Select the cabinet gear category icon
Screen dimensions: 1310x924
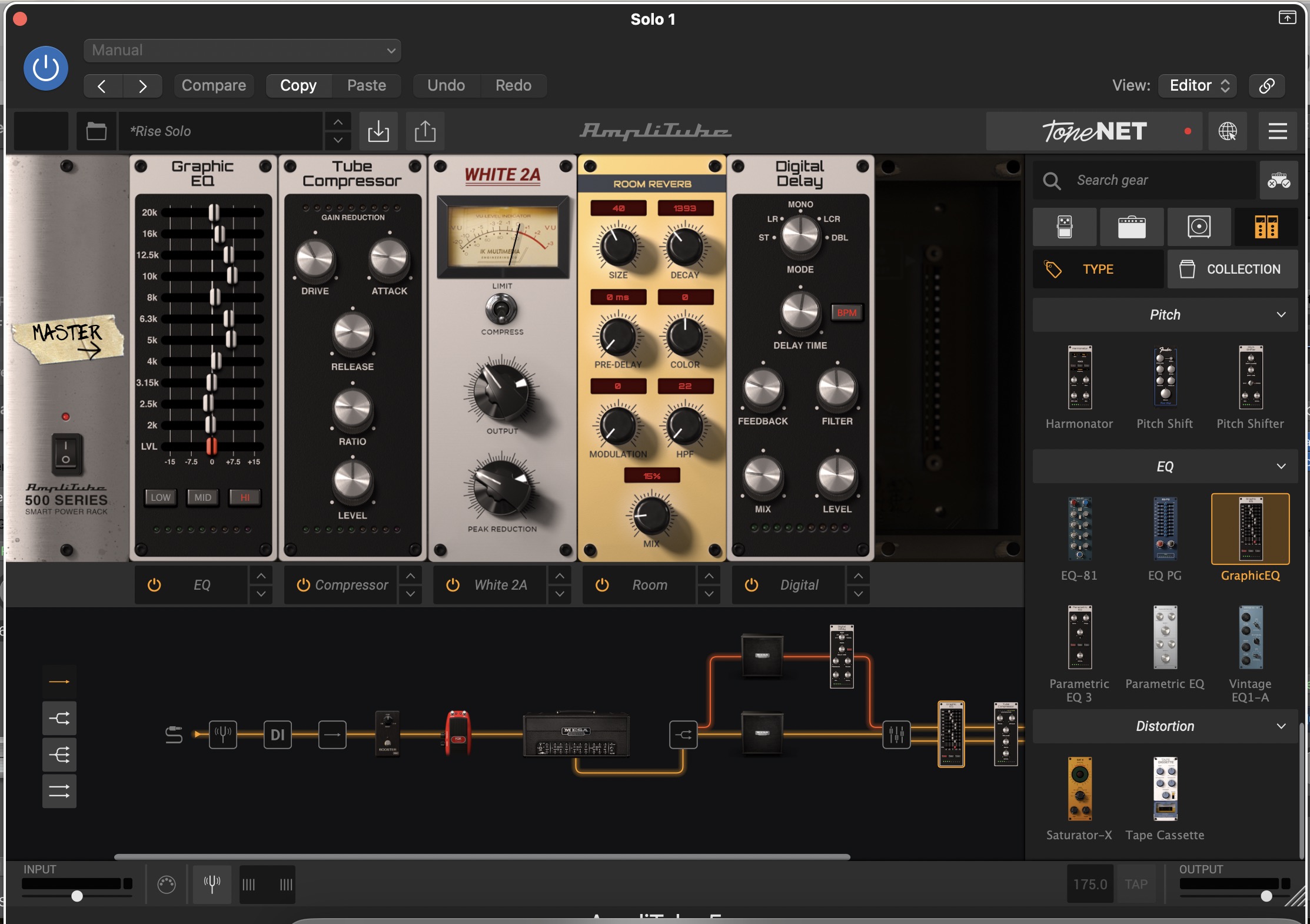(x=1199, y=227)
